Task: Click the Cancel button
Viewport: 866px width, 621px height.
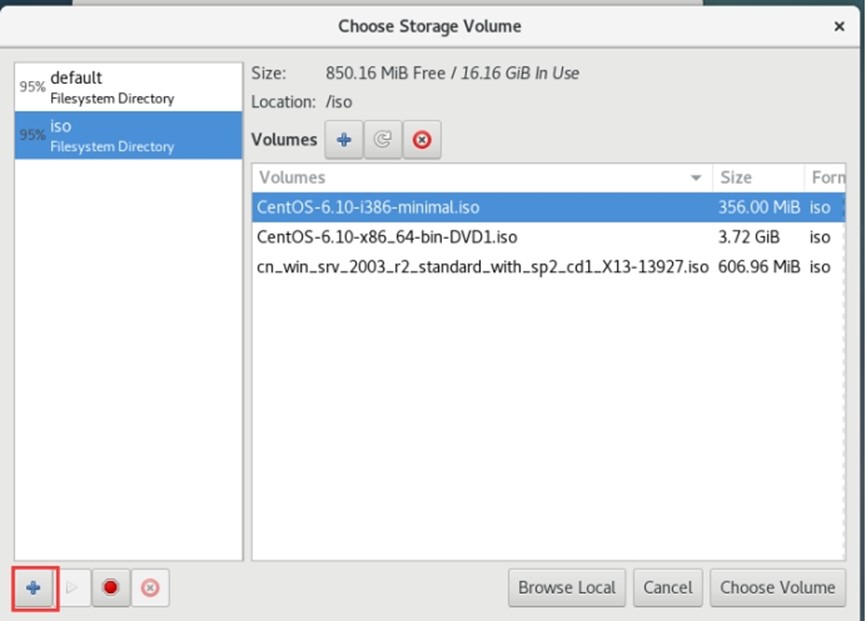Action: click(668, 588)
